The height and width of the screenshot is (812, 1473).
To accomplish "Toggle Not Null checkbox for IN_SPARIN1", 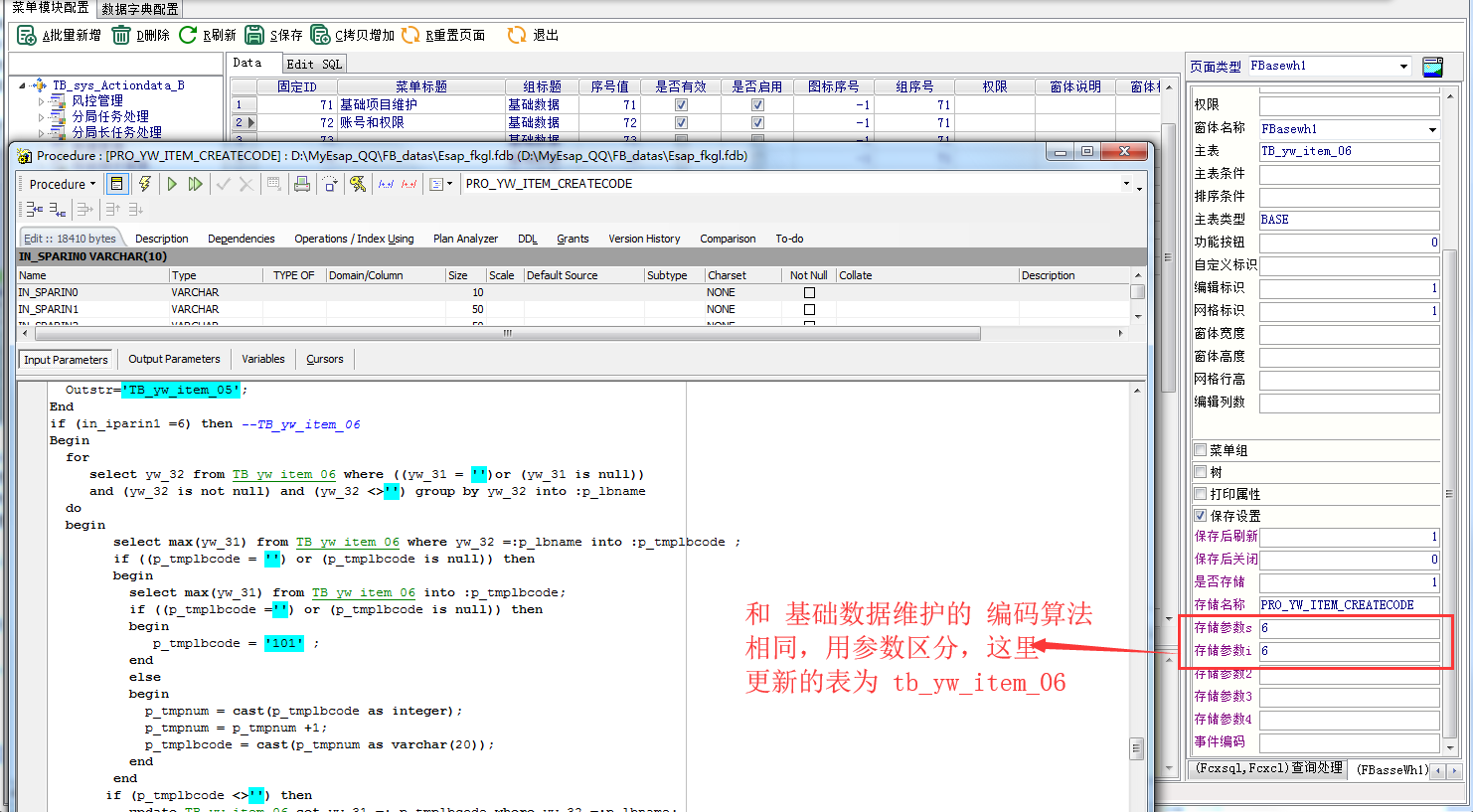I will 809,309.
